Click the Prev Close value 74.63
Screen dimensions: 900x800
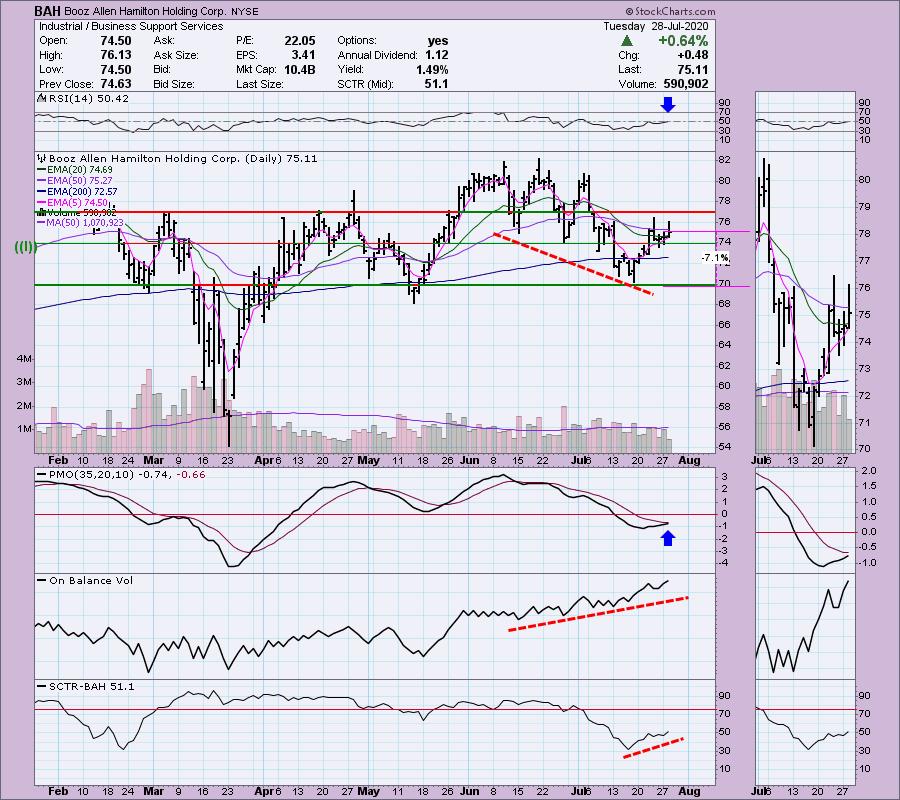(x=116, y=84)
